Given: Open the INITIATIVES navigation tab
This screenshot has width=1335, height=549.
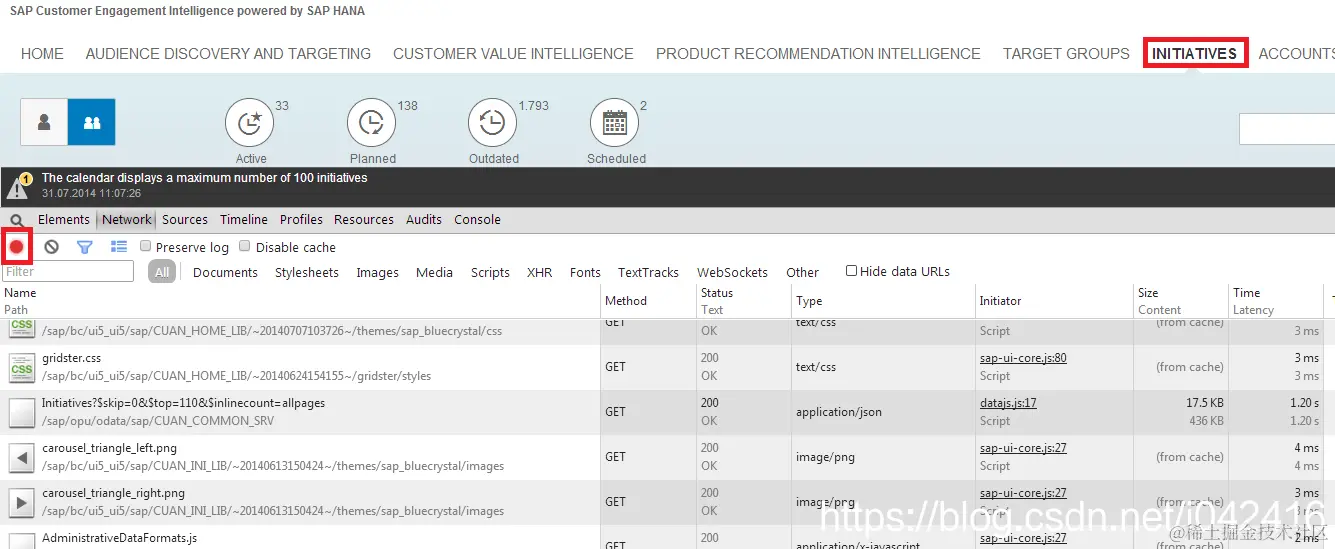Looking at the screenshot, I should point(1194,54).
